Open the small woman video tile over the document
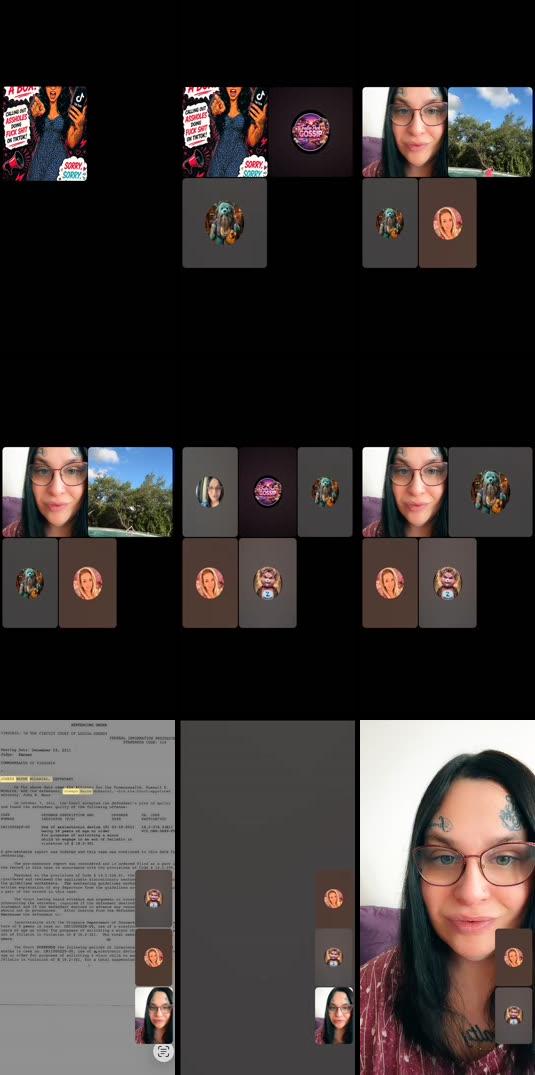Viewport: 535px width, 1075px height. 154,1015
